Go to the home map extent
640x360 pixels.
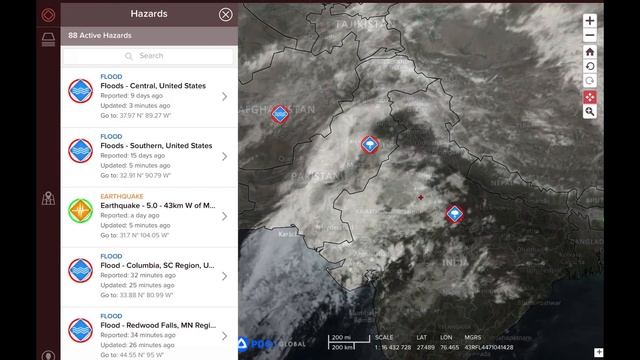(589, 52)
